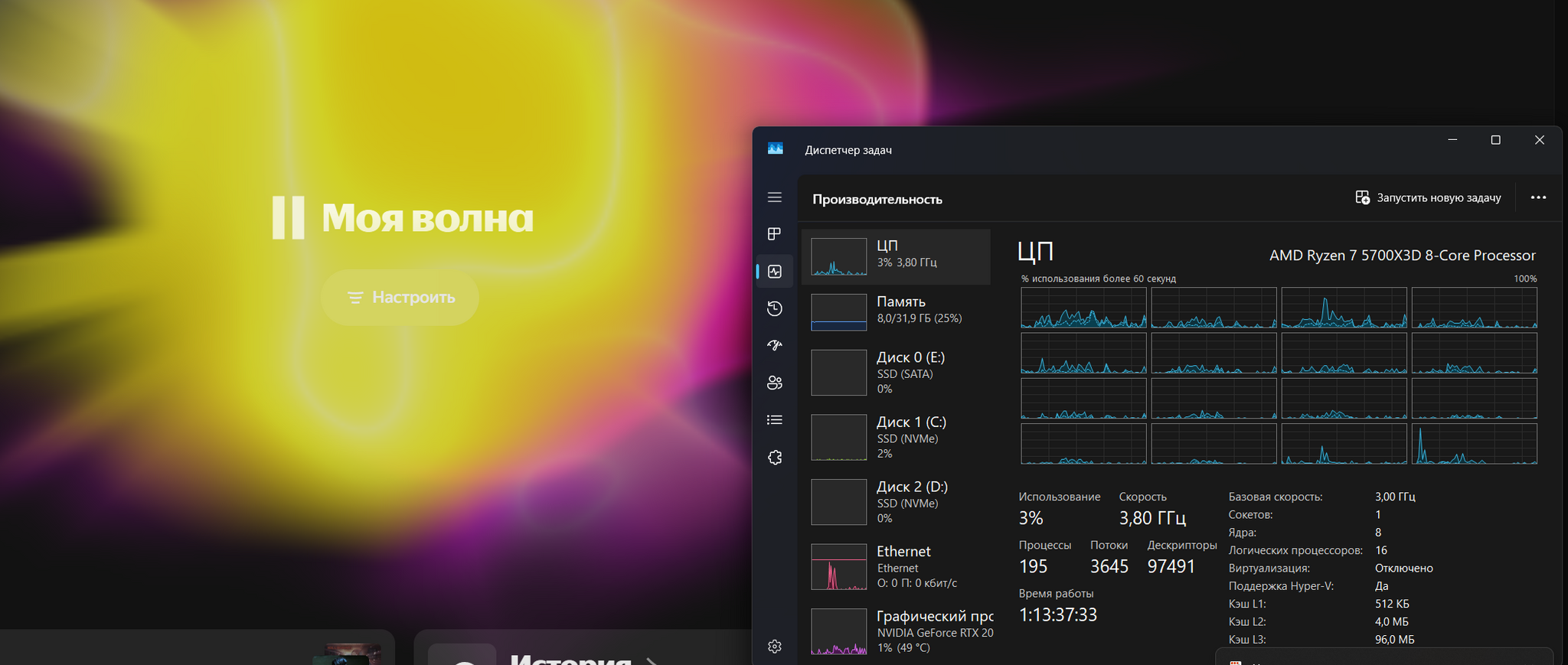The height and width of the screenshot is (665, 1568).
Task: Click the Настроить button
Action: (x=400, y=298)
